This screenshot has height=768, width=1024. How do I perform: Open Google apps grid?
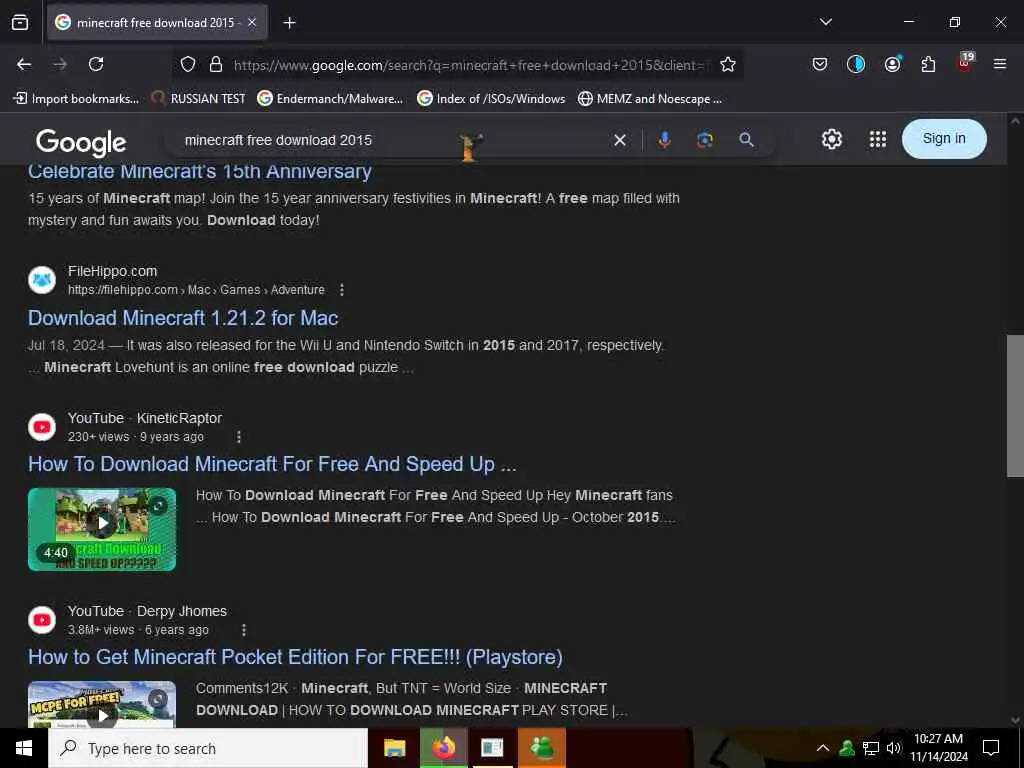point(878,139)
